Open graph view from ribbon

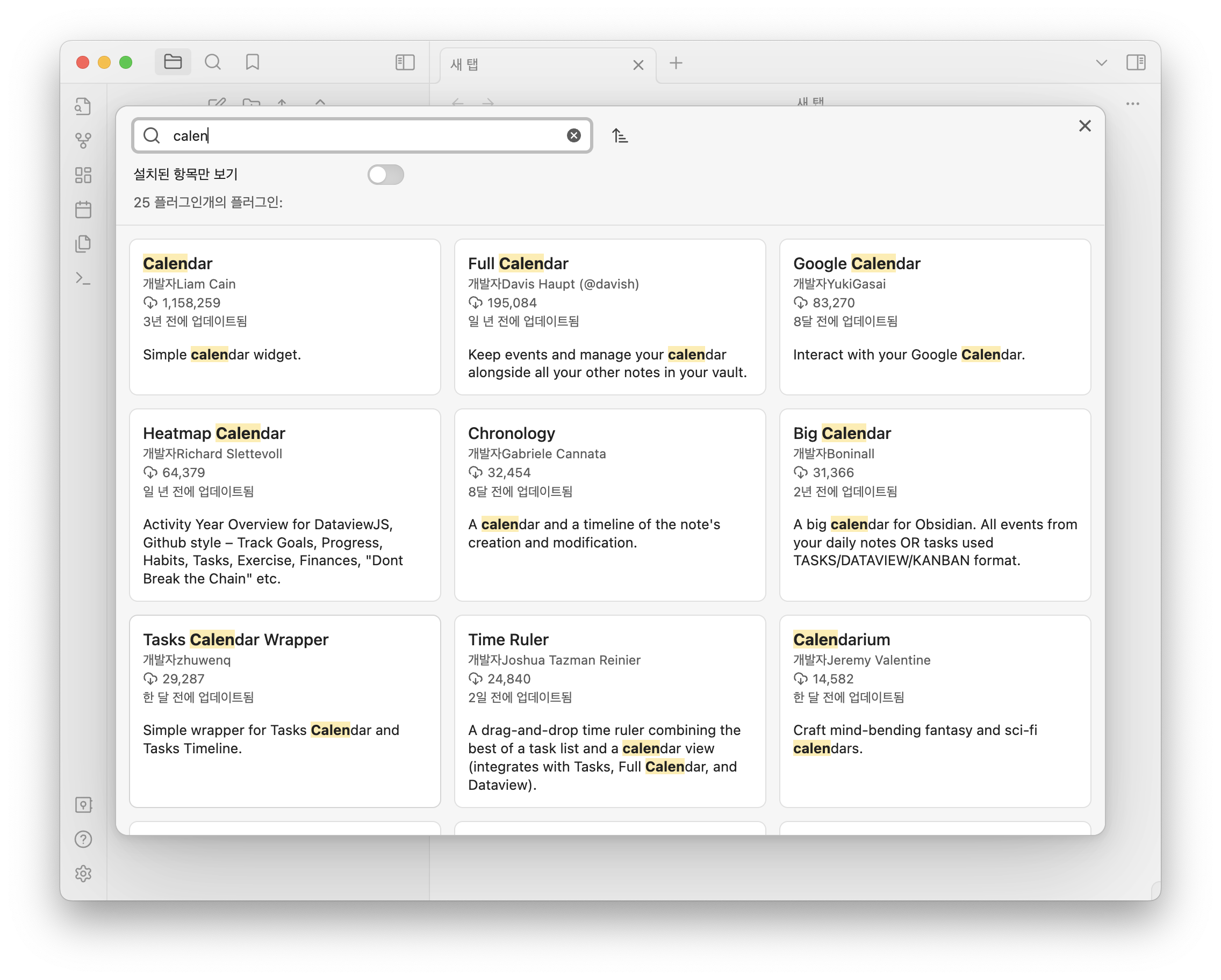(x=83, y=140)
